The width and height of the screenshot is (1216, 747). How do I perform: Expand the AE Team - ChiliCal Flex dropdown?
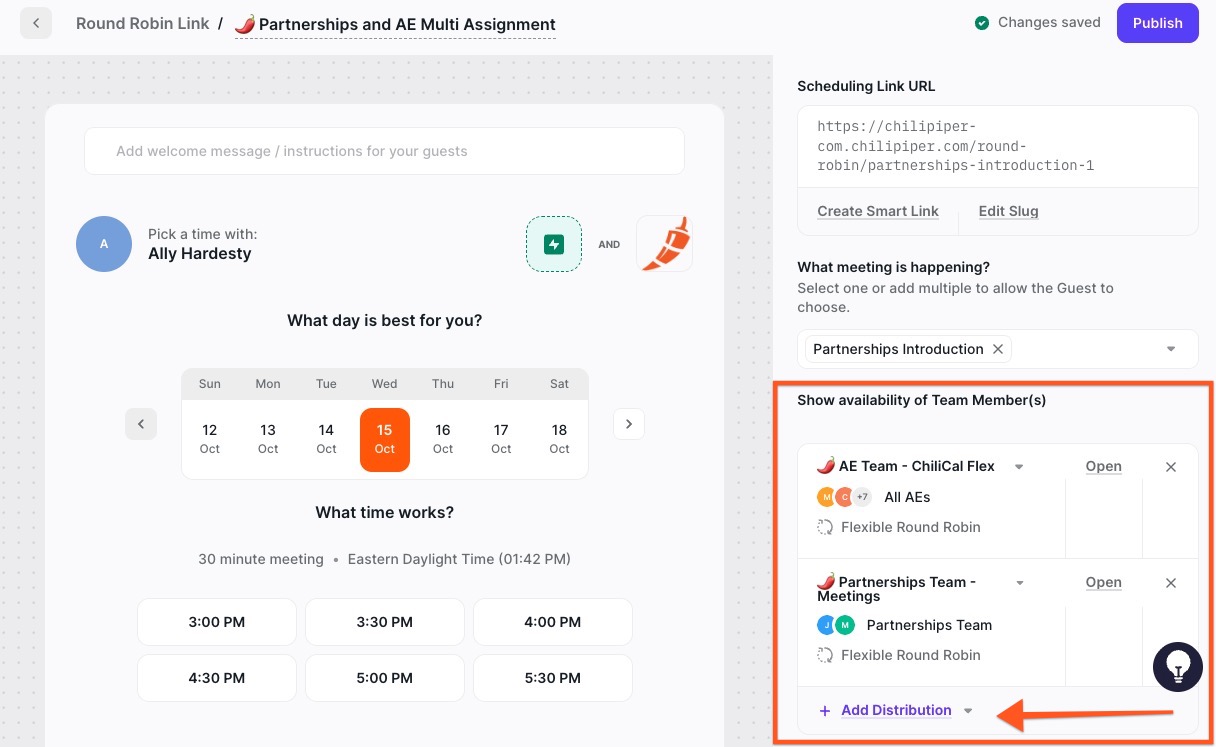(1019, 467)
